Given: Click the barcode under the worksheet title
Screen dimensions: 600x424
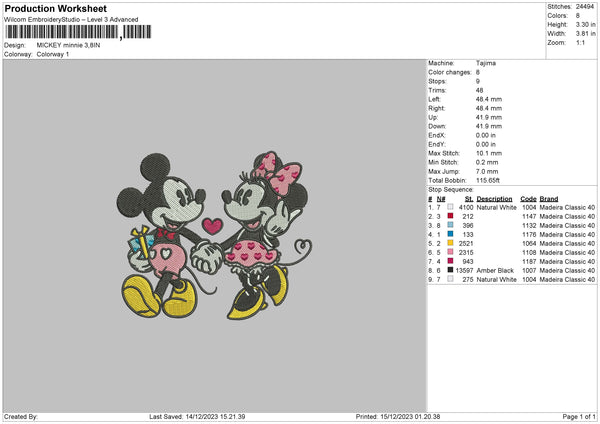Looking at the screenshot, I should click(78, 32).
